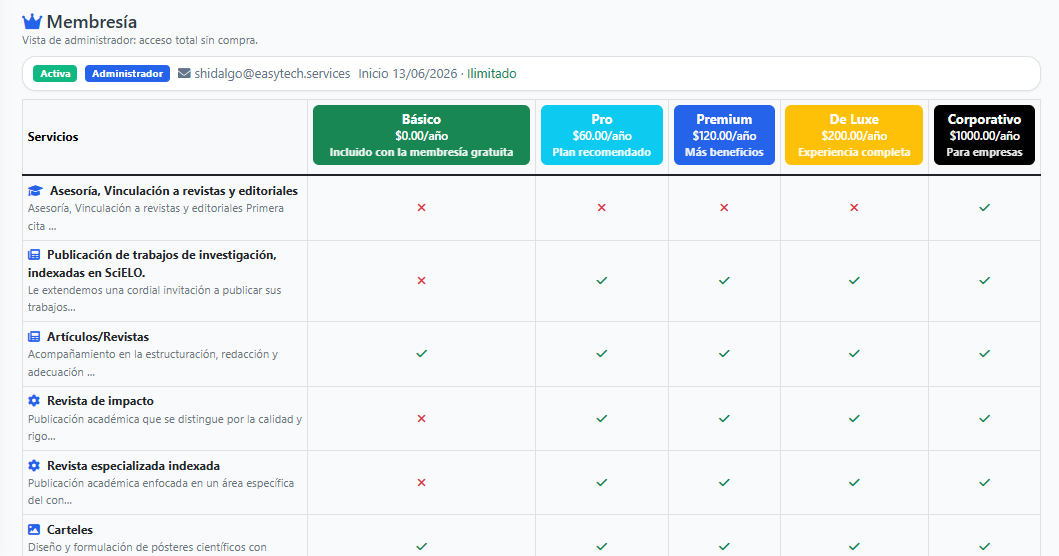This screenshot has width=1059, height=556.
Task: Click the checkmark for Carteles under Premium
Action: point(724,546)
